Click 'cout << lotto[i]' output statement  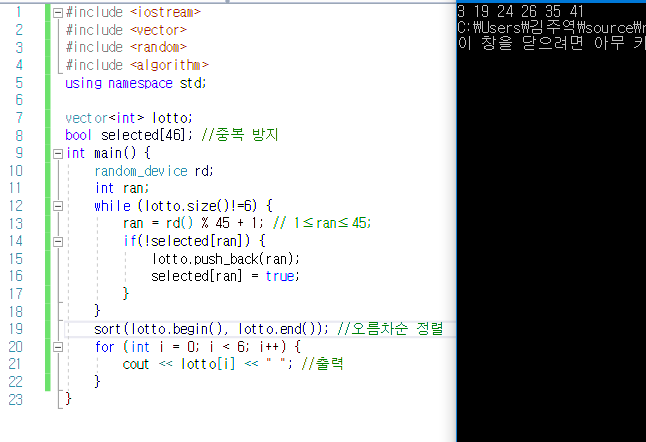(179, 364)
